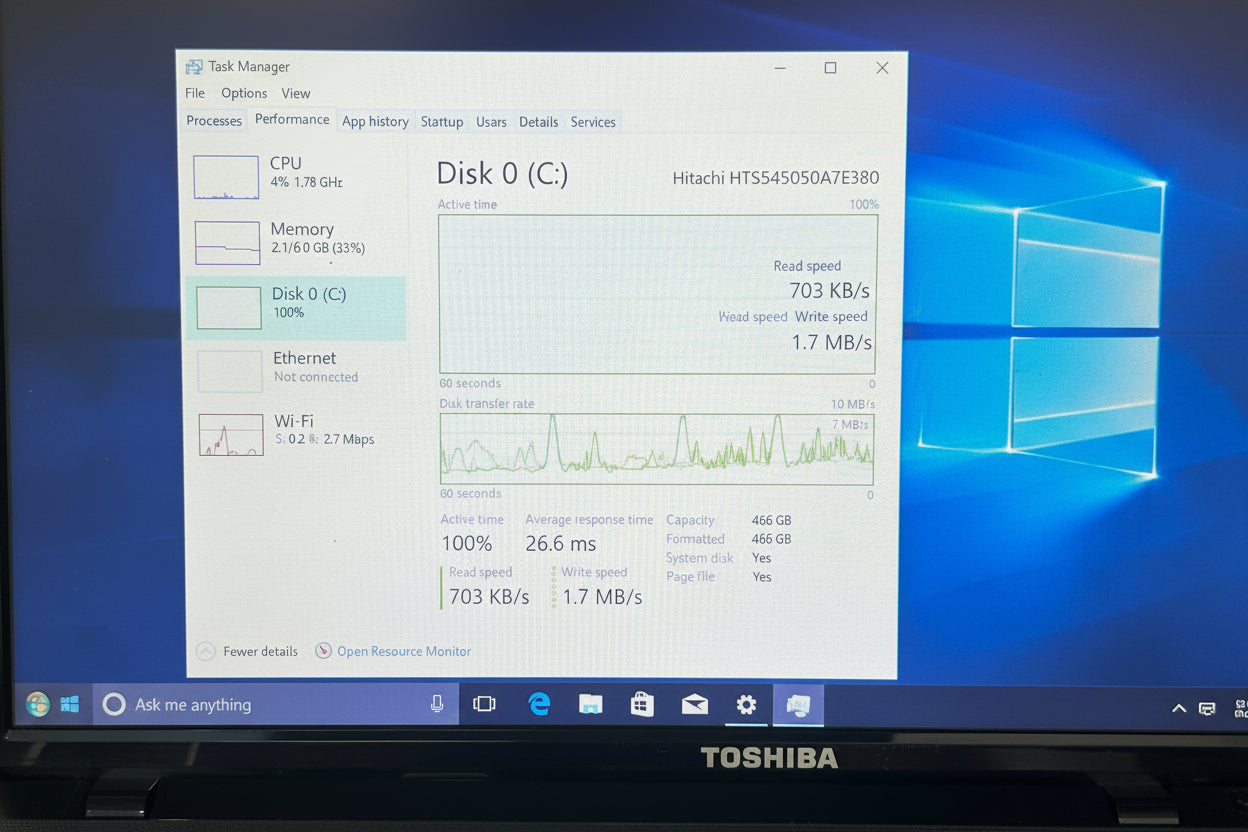This screenshot has height=832, width=1248.
Task: Collapse with Fewer details arrow icon
Action: point(206,651)
